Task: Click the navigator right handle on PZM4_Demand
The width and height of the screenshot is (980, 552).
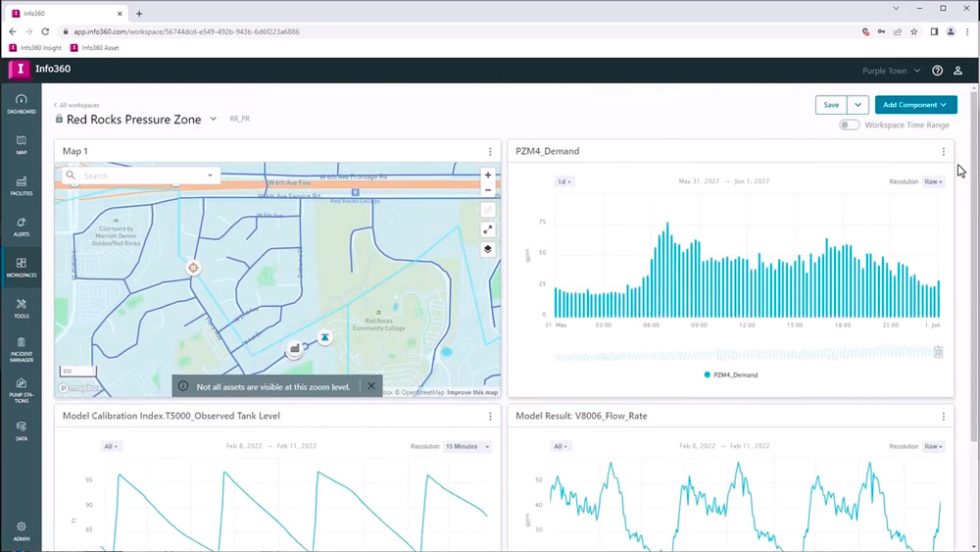Action: tap(938, 352)
